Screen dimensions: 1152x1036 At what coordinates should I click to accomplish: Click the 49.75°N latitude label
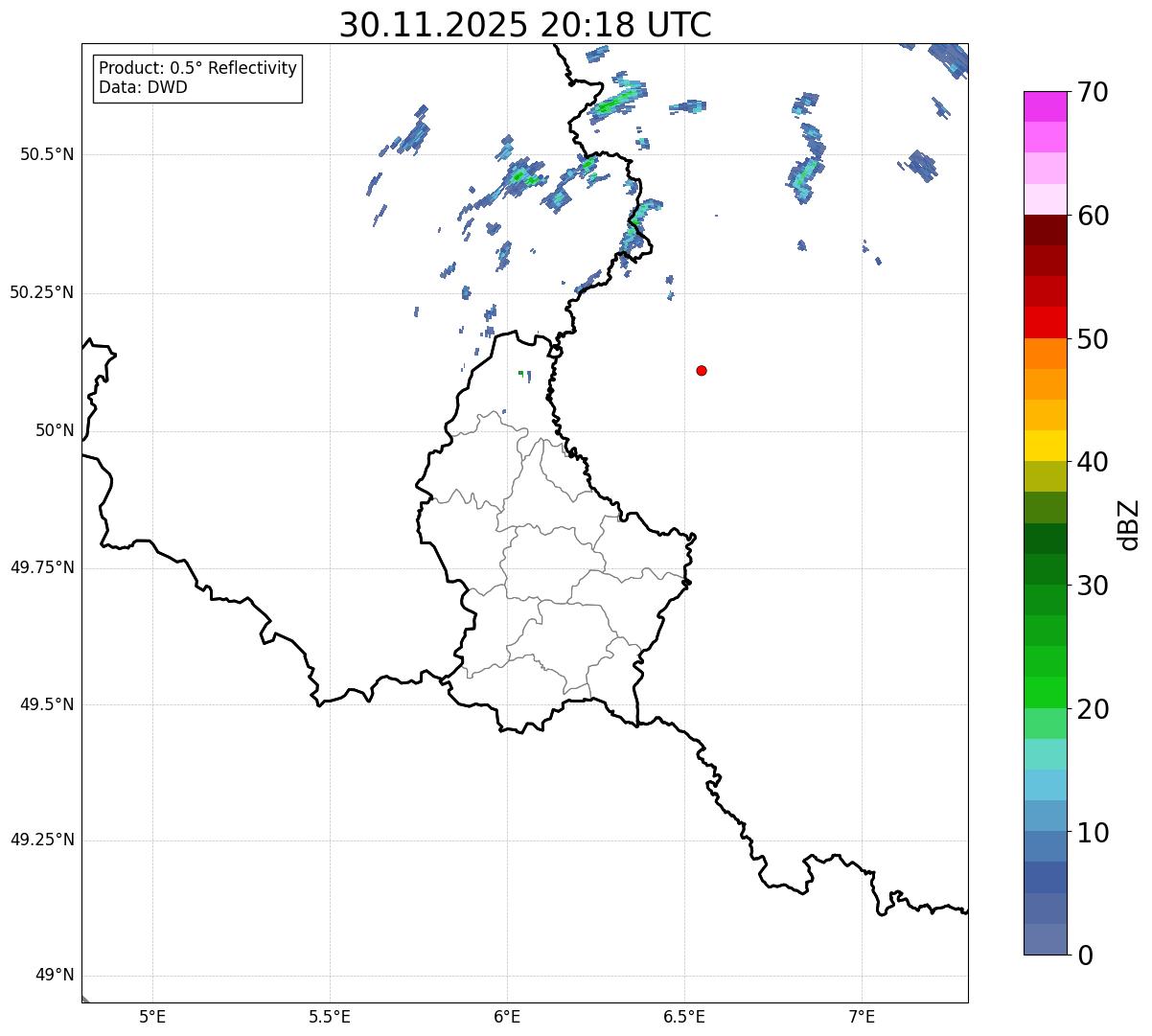42,567
